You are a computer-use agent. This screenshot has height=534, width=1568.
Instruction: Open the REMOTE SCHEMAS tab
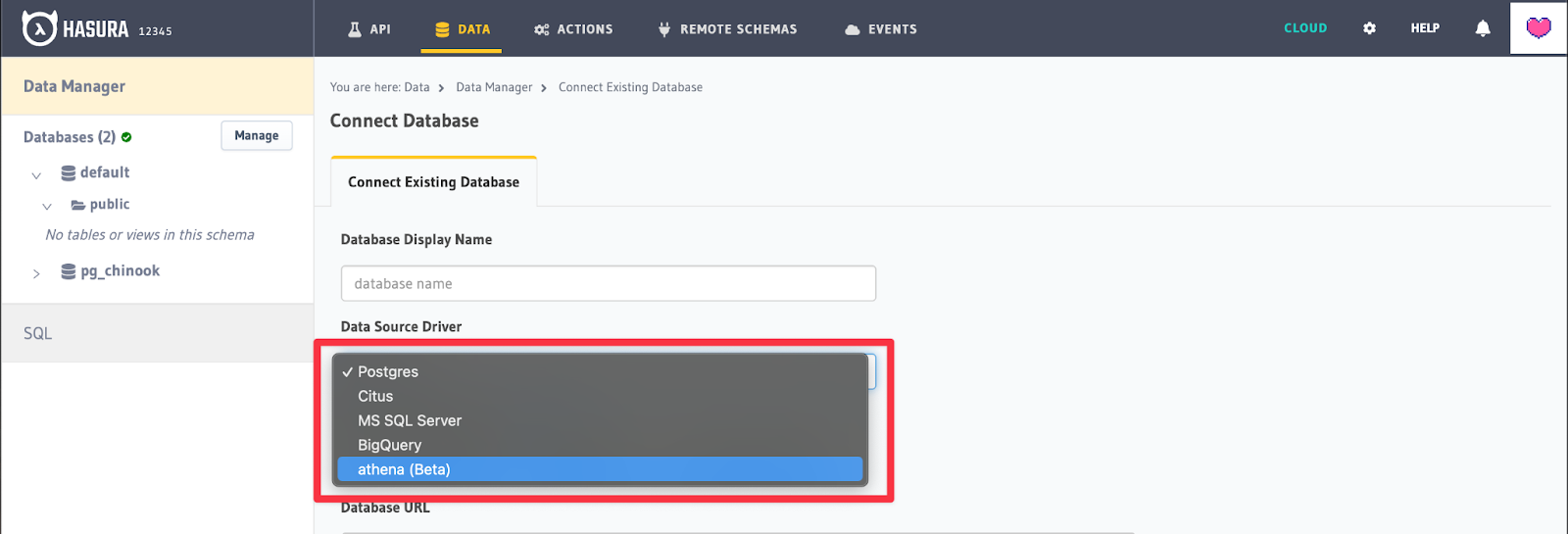(727, 29)
